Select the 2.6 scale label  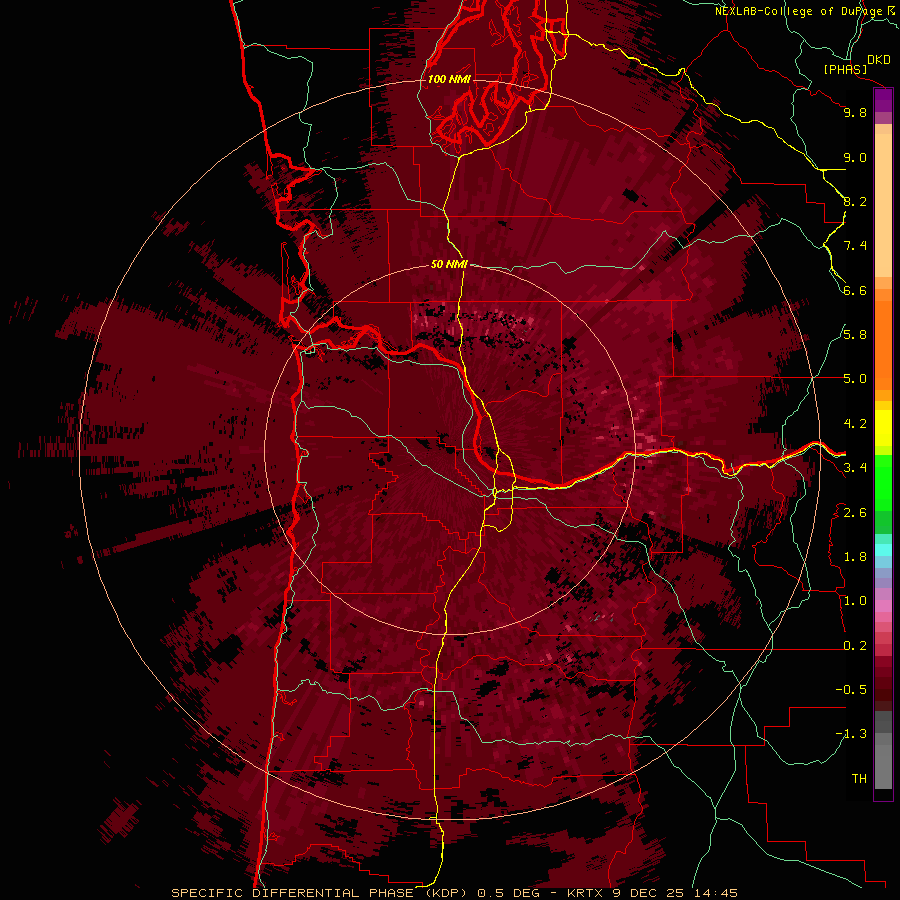coord(855,513)
